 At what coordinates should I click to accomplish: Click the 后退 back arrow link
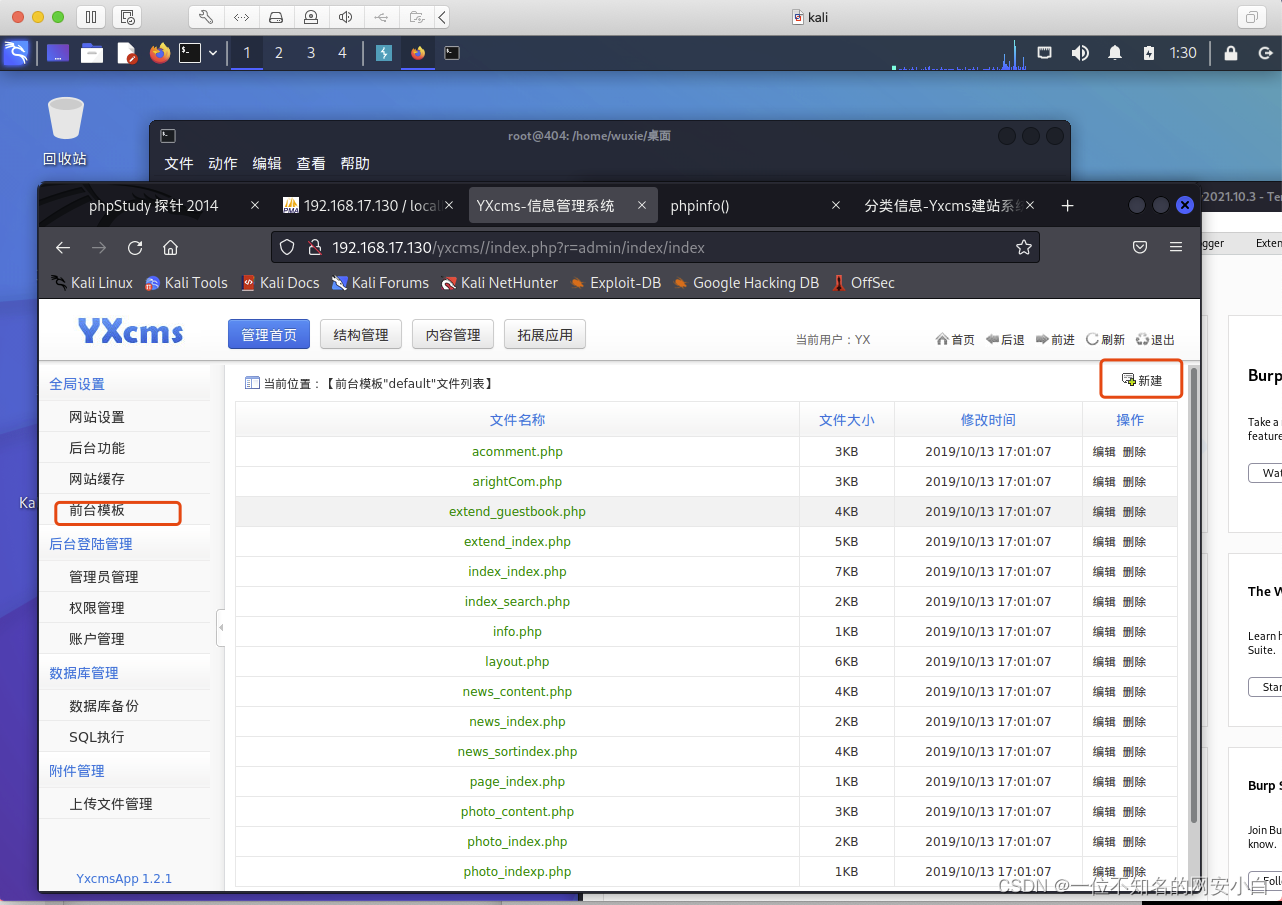click(1005, 340)
